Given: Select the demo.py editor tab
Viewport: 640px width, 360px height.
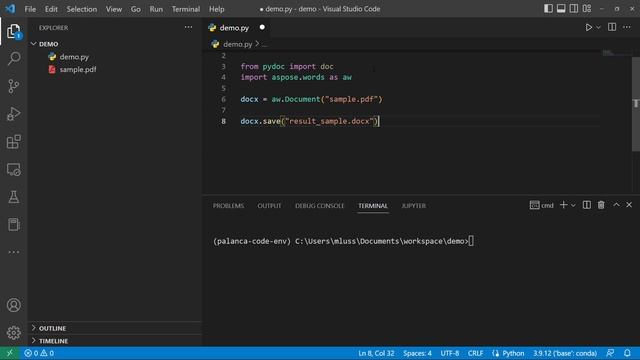Looking at the screenshot, I should click(x=238, y=27).
